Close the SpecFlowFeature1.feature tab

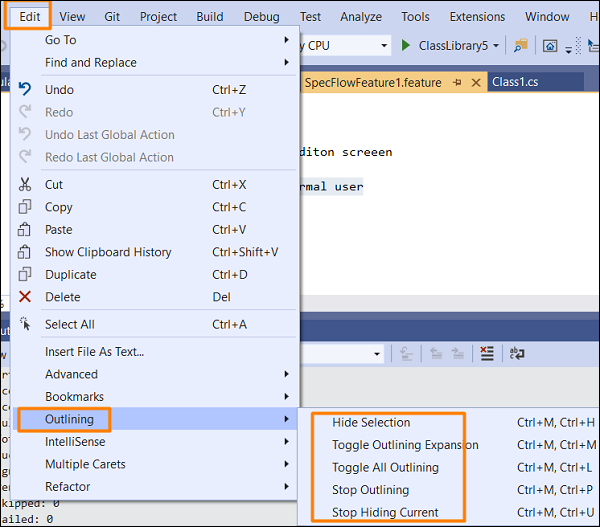coord(476,82)
